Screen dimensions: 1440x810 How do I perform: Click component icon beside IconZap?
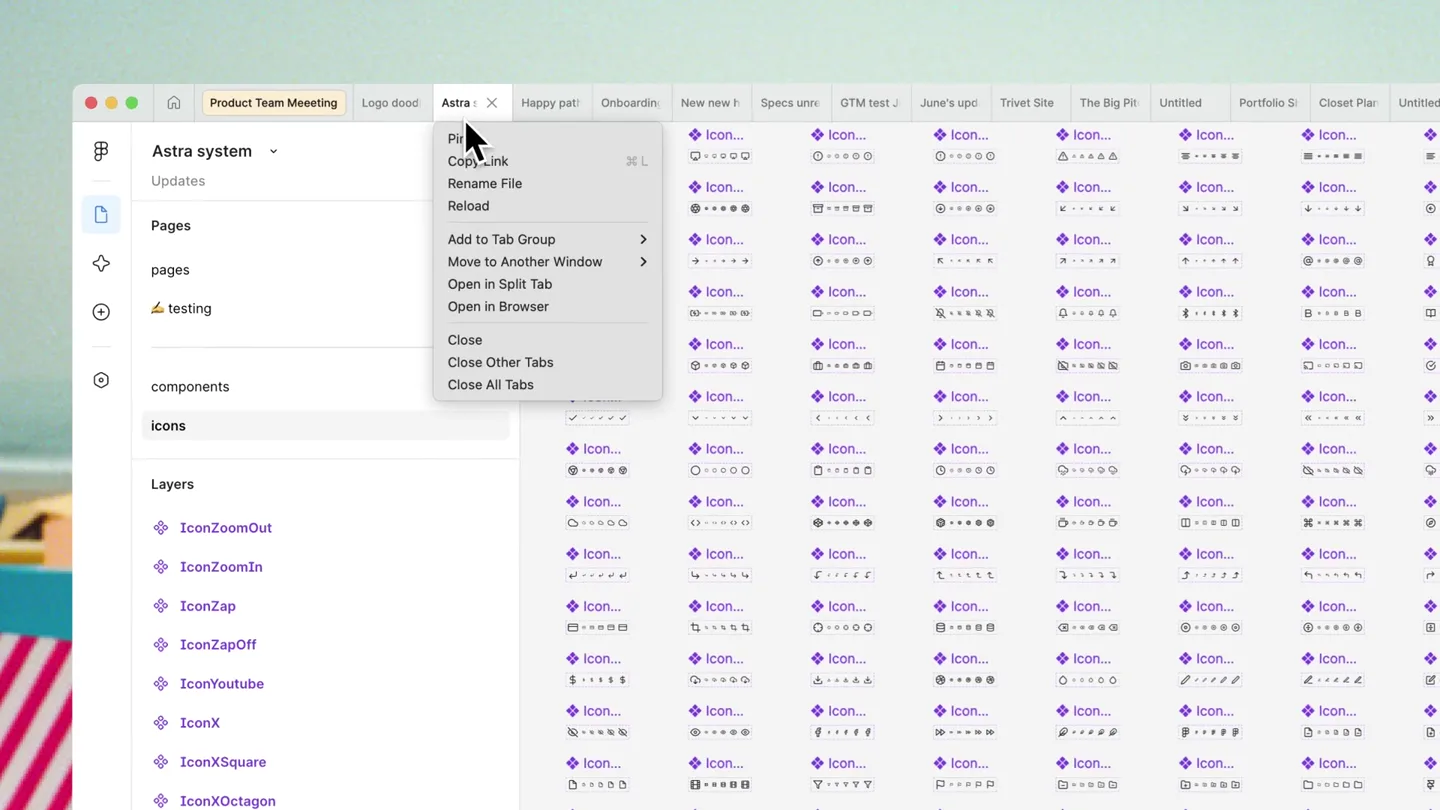coord(161,606)
